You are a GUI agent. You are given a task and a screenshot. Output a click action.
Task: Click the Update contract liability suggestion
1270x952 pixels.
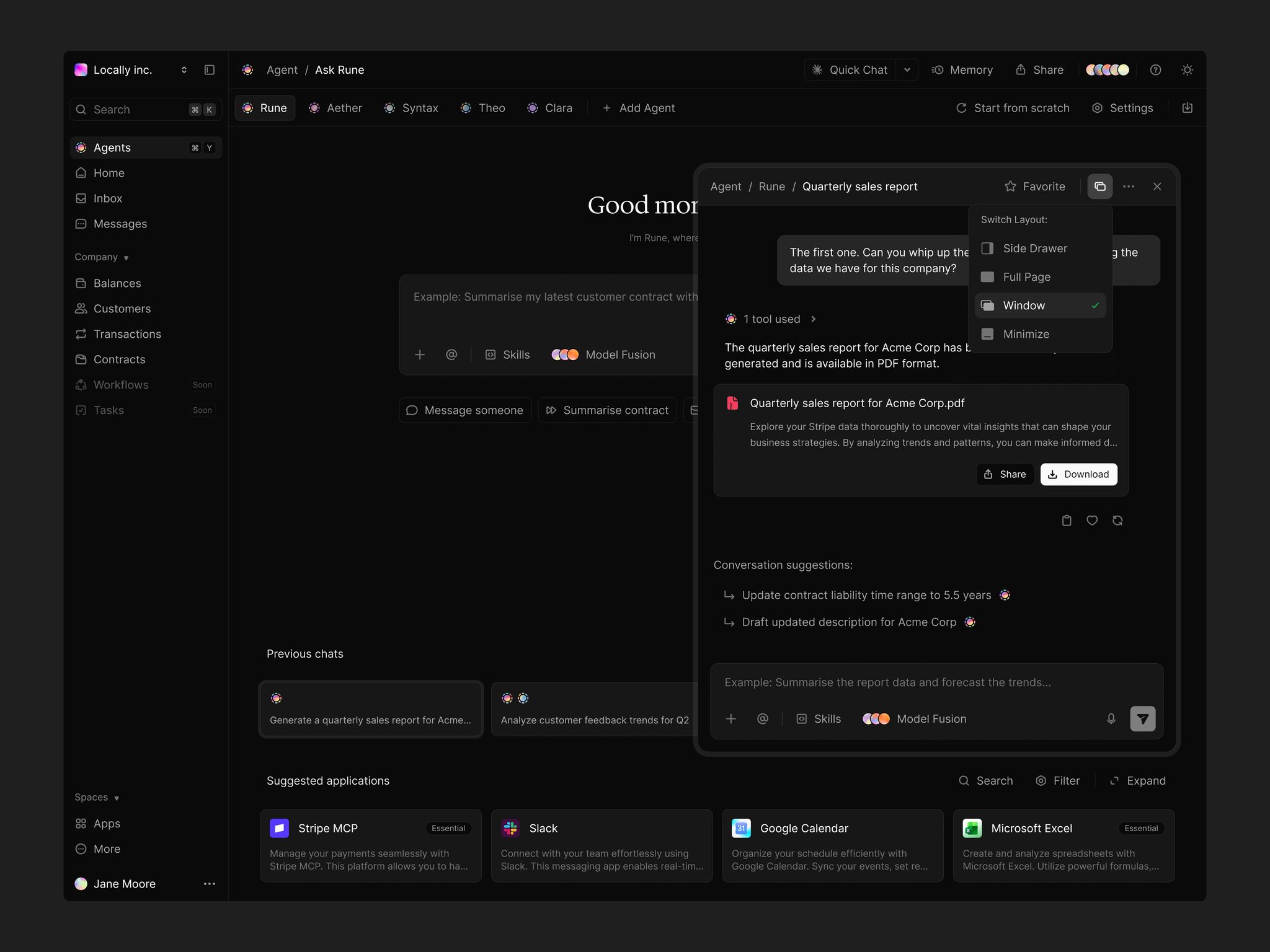tap(867, 595)
